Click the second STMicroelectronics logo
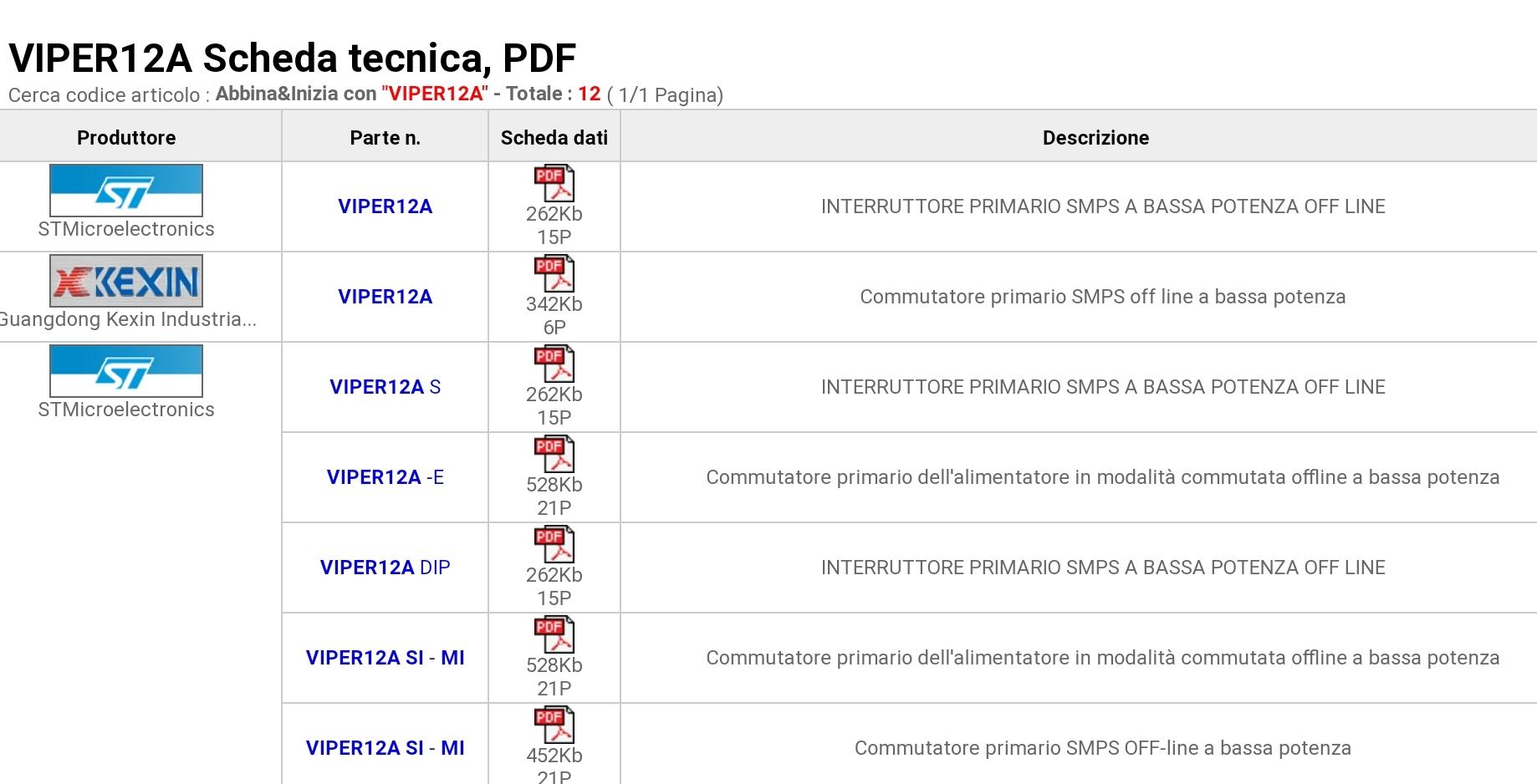This screenshot has height=784, width=1537. pyautogui.click(x=126, y=371)
